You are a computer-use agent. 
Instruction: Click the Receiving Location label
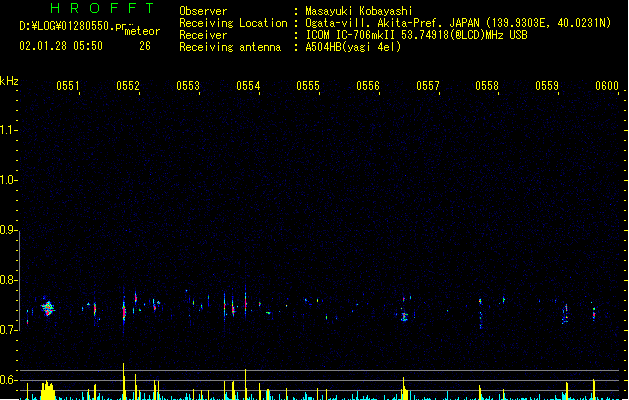(233, 23)
